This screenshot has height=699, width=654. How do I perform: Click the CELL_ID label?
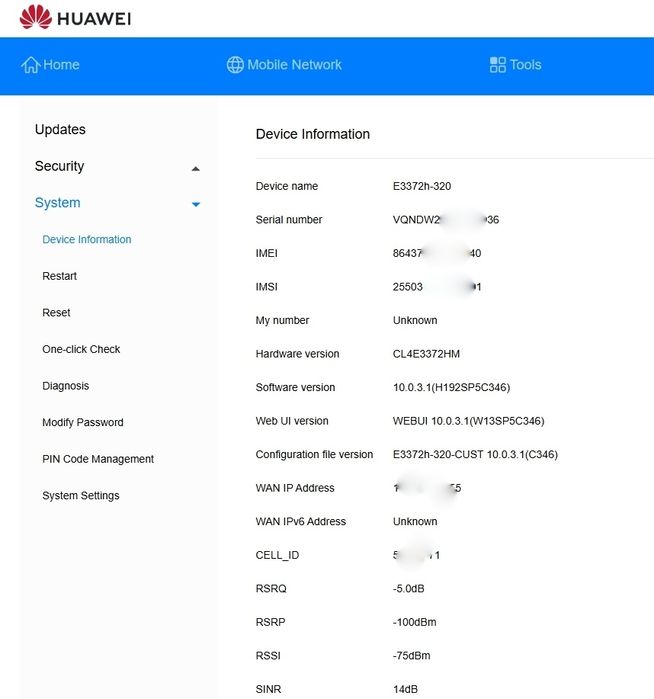pos(277,555)
